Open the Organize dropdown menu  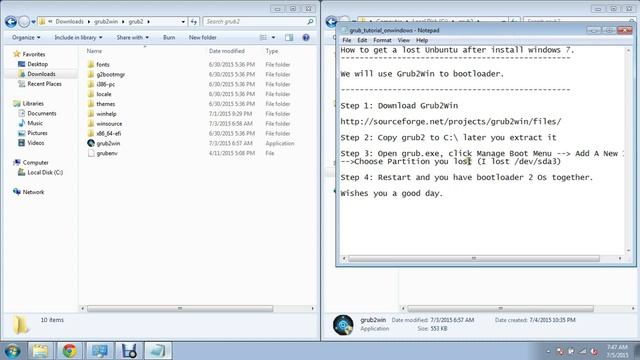point(26,38)
